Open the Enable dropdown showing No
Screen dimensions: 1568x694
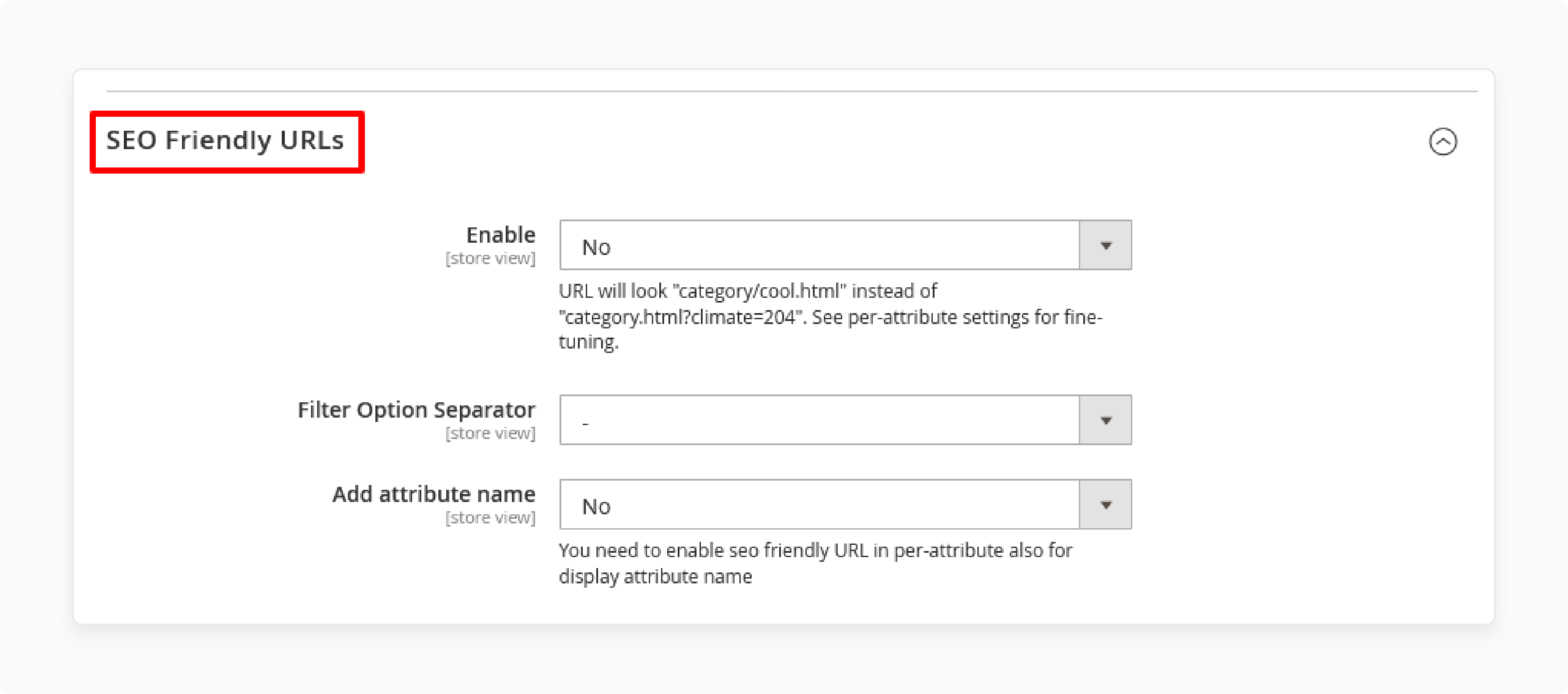tap(846, 245)
